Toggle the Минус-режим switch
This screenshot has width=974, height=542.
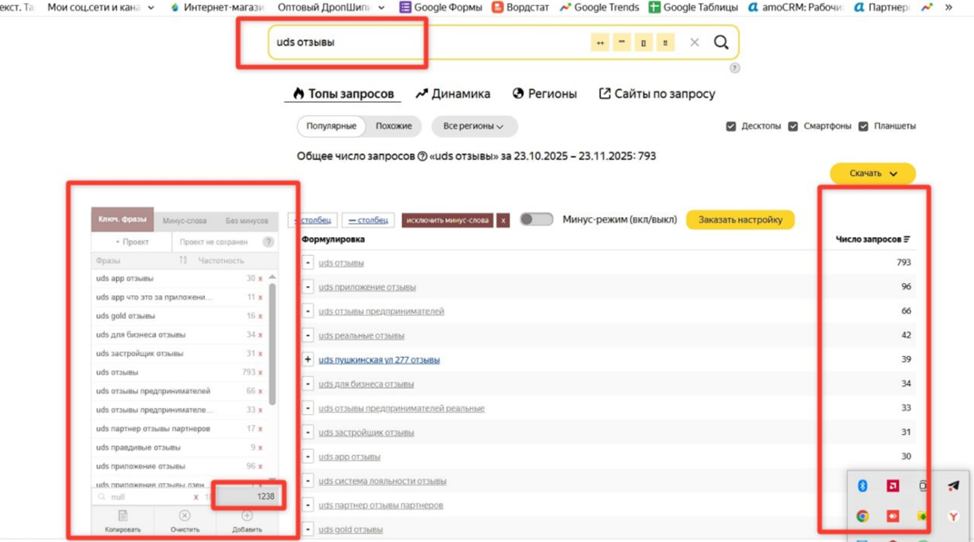click(x=536, y=219)
